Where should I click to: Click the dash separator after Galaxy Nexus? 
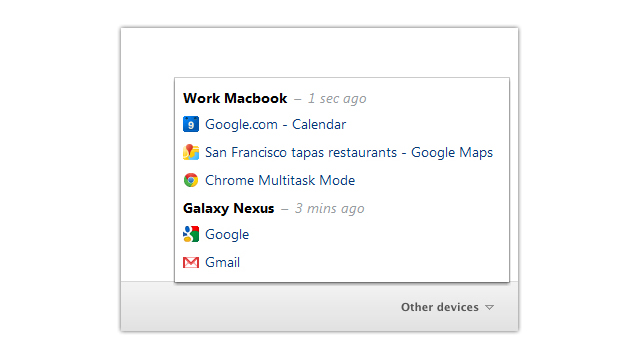tap(284, 209)
